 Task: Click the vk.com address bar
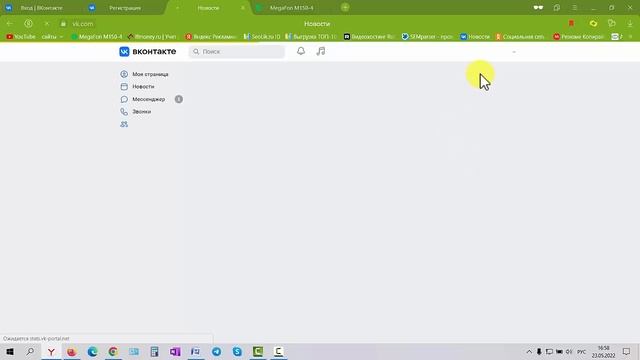(82, 24)
